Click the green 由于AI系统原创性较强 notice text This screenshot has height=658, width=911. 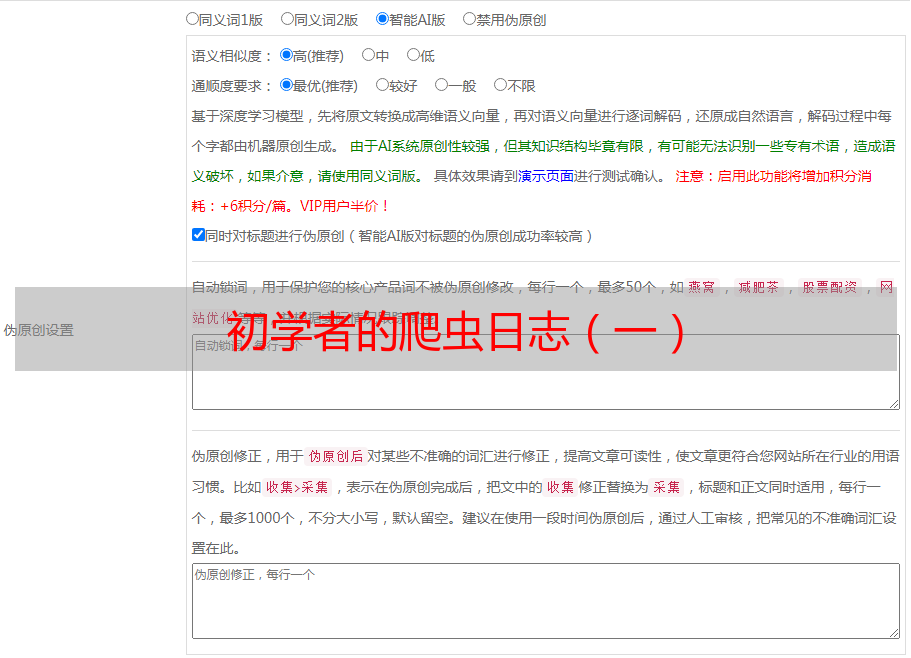tap(419, 146)
